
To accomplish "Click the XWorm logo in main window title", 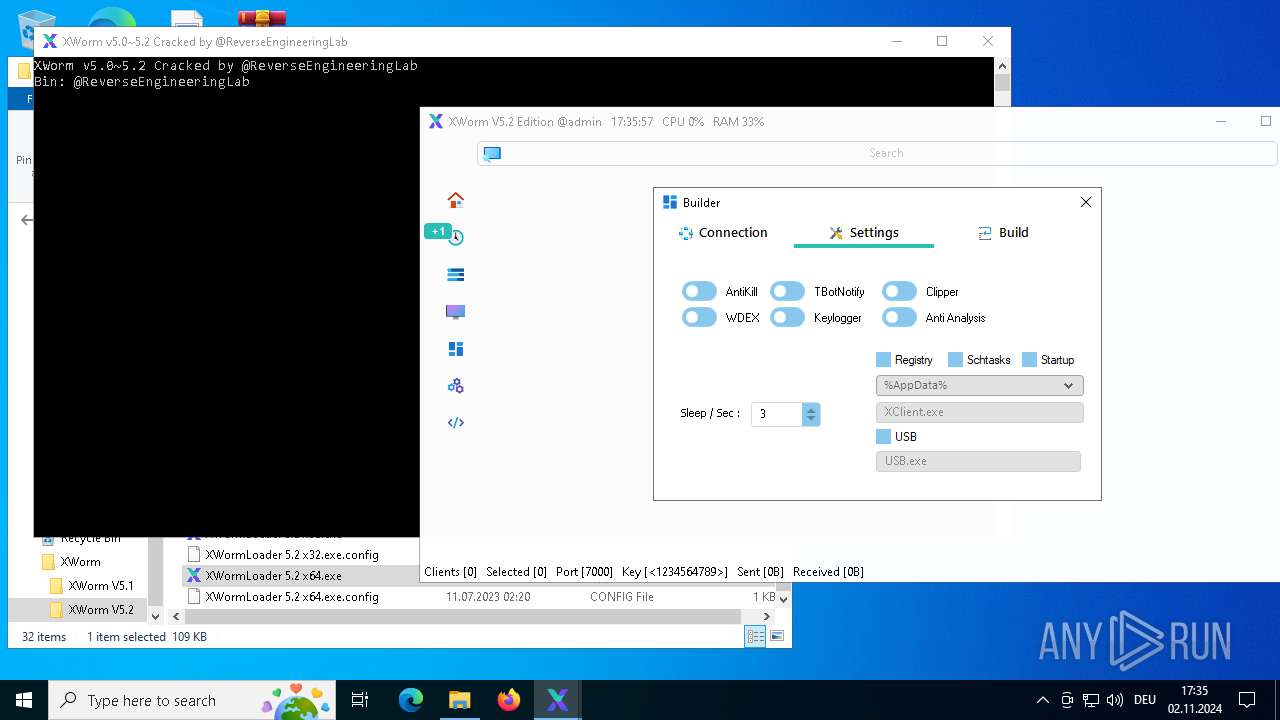I will click(435, 121).
